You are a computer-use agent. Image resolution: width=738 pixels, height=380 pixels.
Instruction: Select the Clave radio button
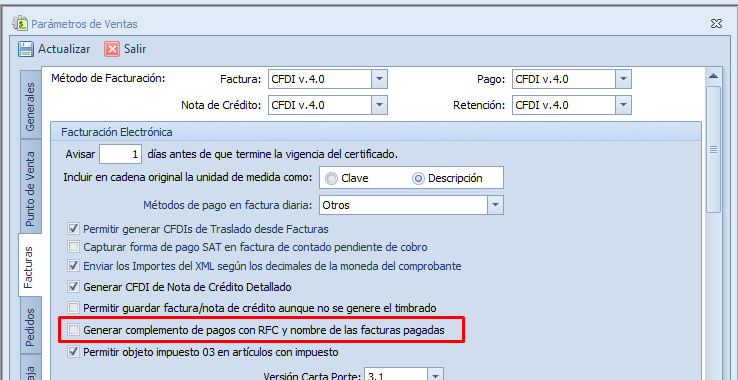(331, 178)
